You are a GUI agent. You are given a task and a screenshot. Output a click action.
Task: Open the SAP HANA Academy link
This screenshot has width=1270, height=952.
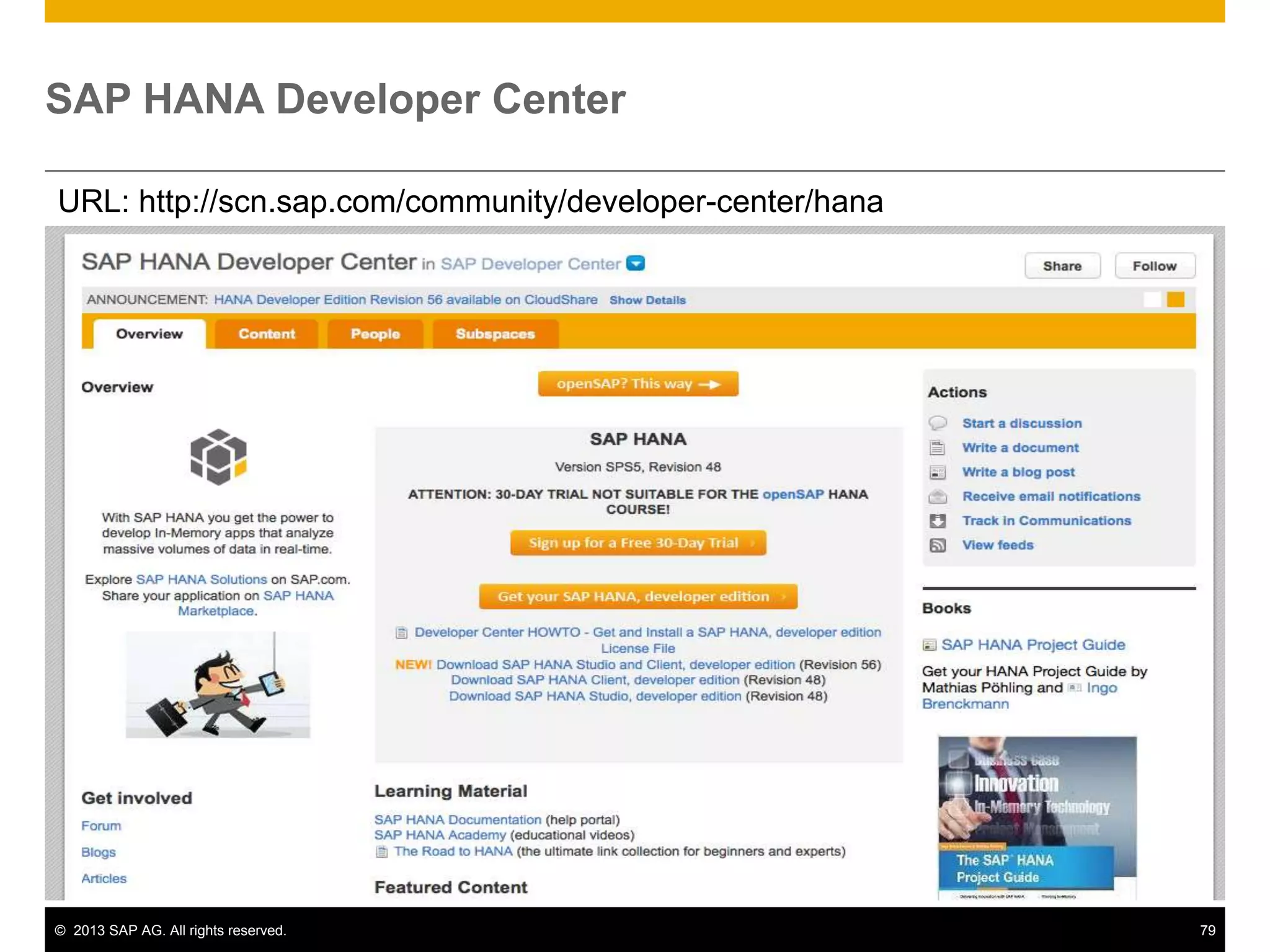(x=440, y=835)
